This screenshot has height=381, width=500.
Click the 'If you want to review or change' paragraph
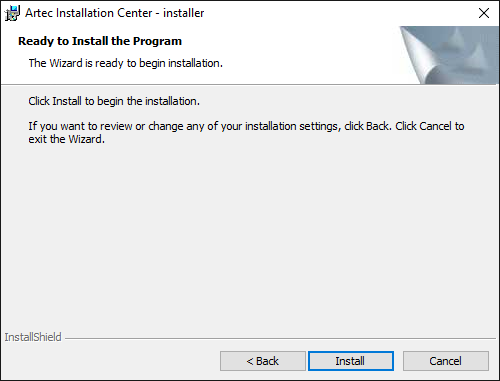click(x=246, y=132)
